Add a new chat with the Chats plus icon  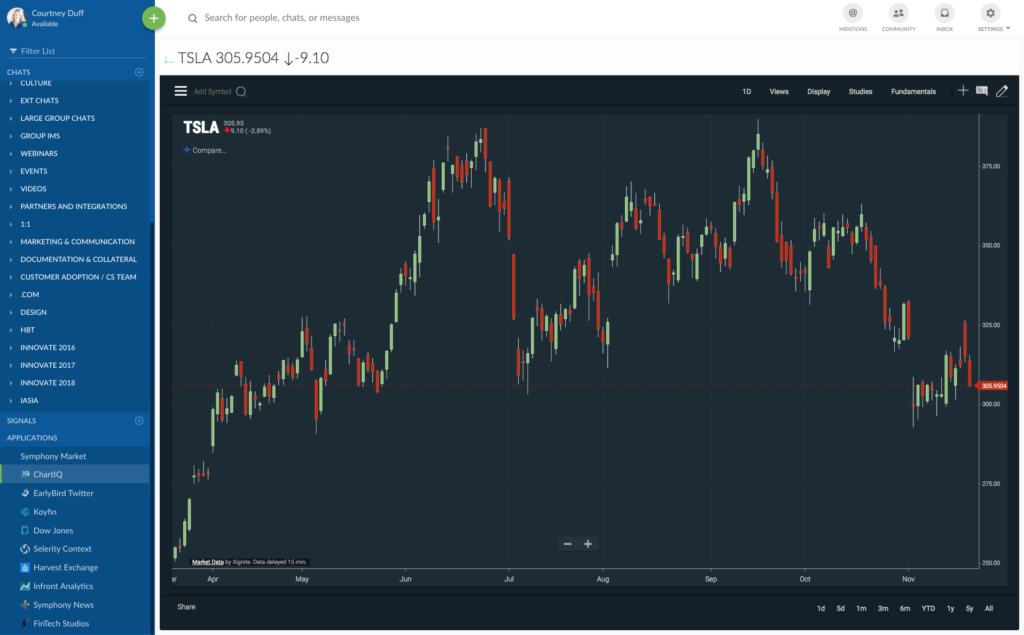click(x=139, y=72)
